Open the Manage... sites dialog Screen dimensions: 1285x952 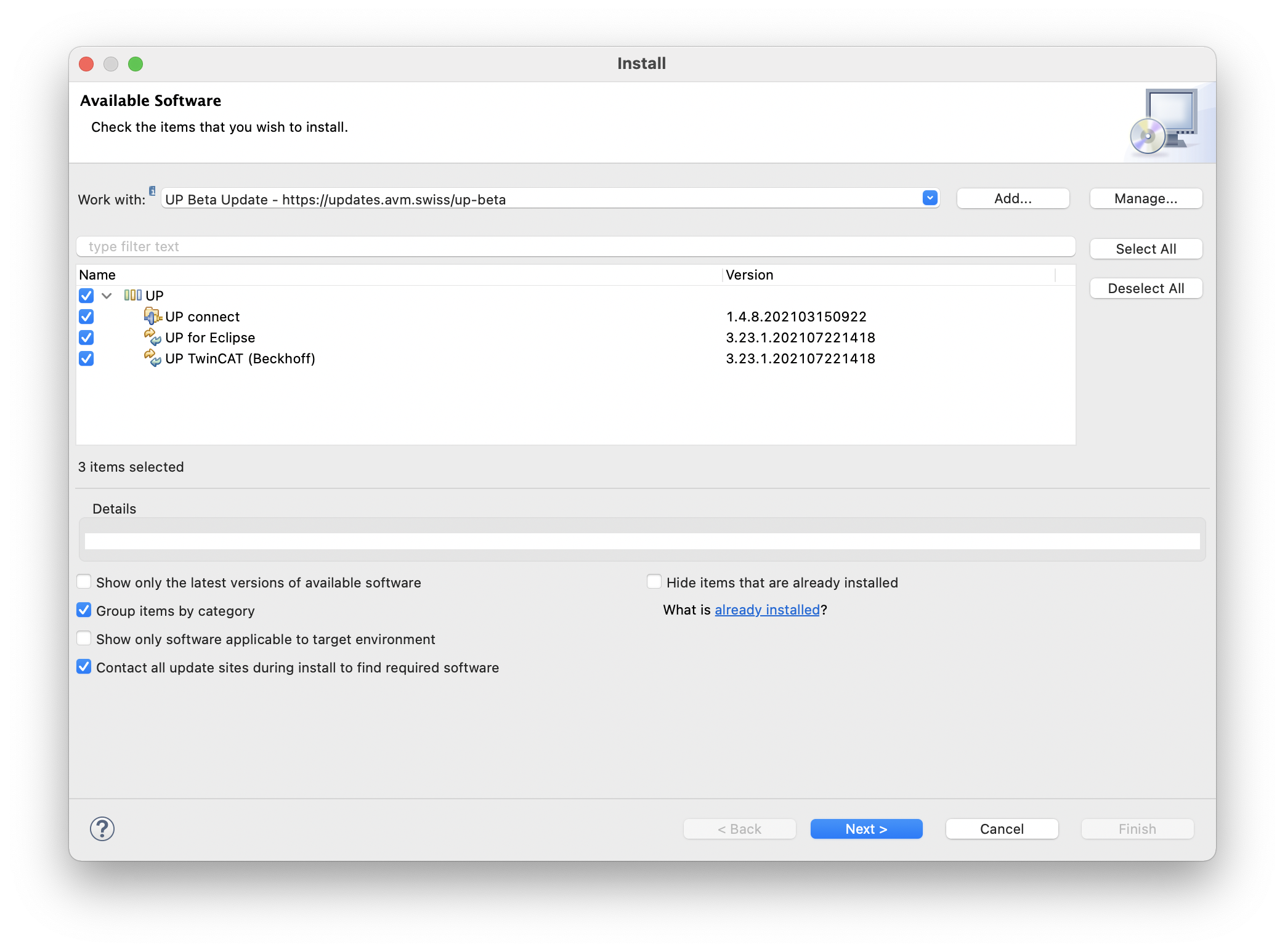click(x=1145, y=199)
